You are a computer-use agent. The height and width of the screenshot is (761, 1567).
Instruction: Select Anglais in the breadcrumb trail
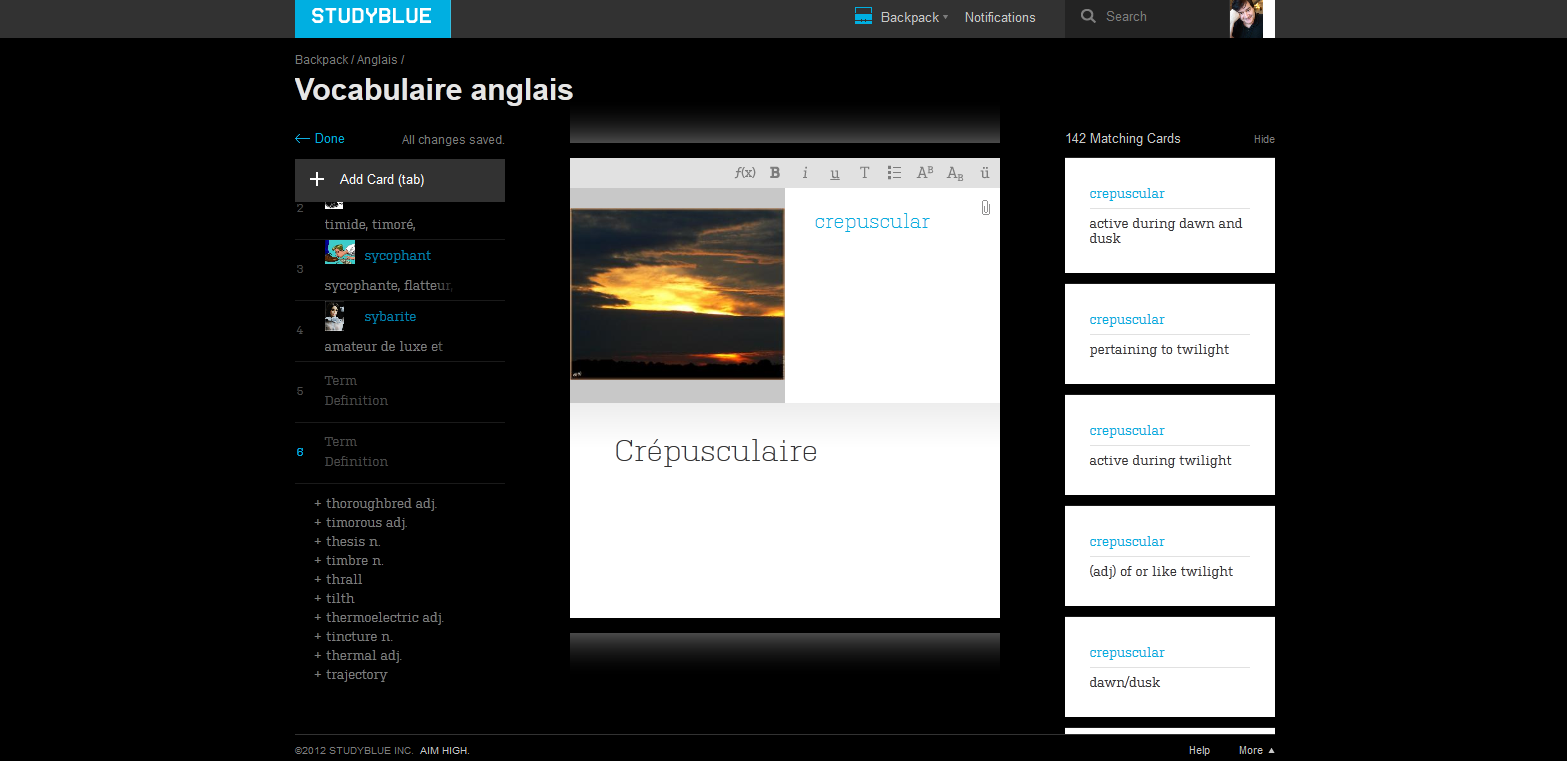pos(377,59)
